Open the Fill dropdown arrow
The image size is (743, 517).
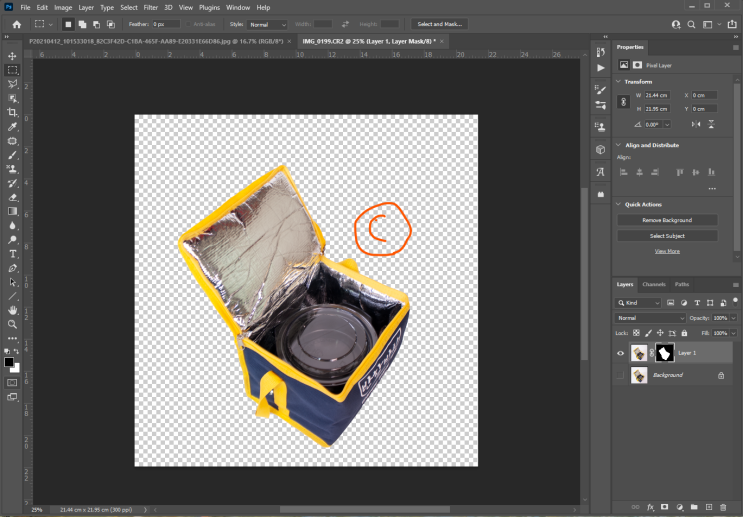click(734, 333)
